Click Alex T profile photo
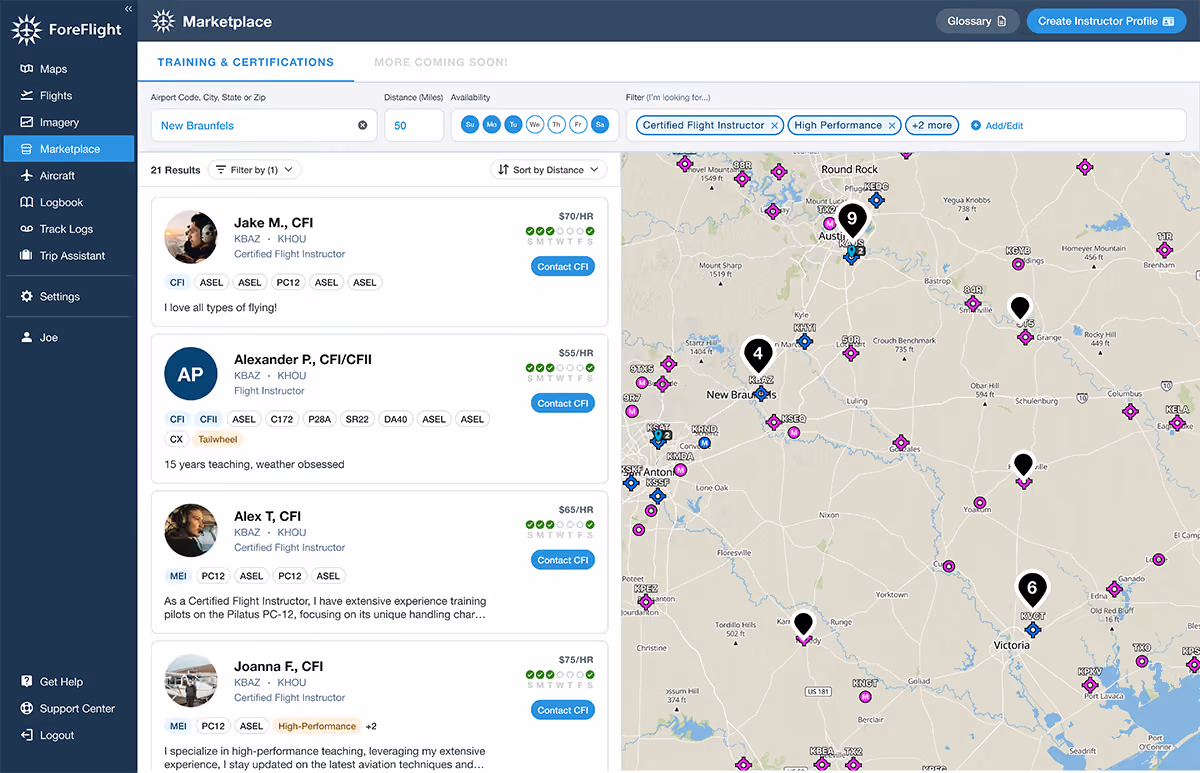Screen dimensions: 1200x773 point(191,530)
